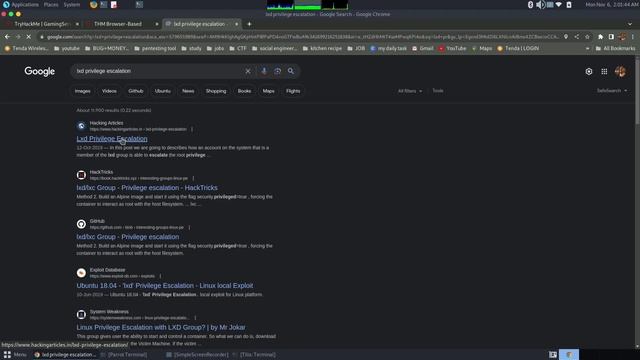Open Chrome extensions puzzle icon

(600, 37)
